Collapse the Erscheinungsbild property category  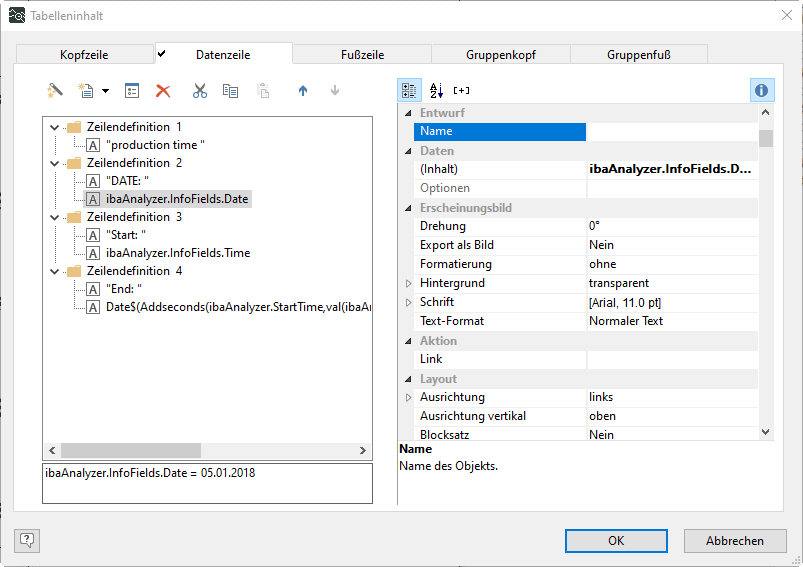[x=408, y=208]
